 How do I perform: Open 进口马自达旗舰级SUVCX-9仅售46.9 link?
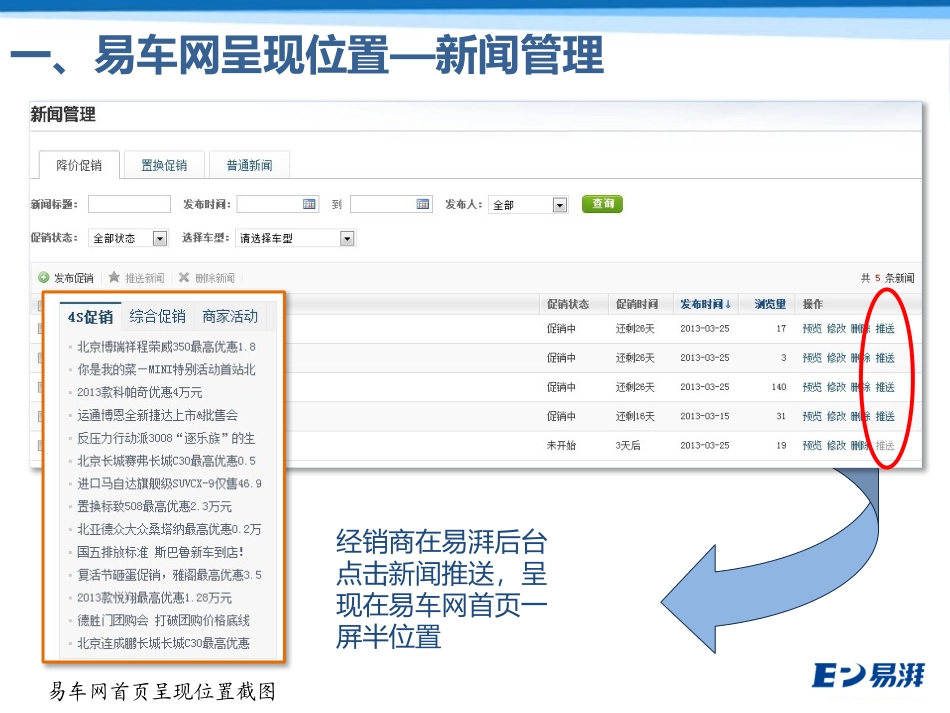coord(169,483)
